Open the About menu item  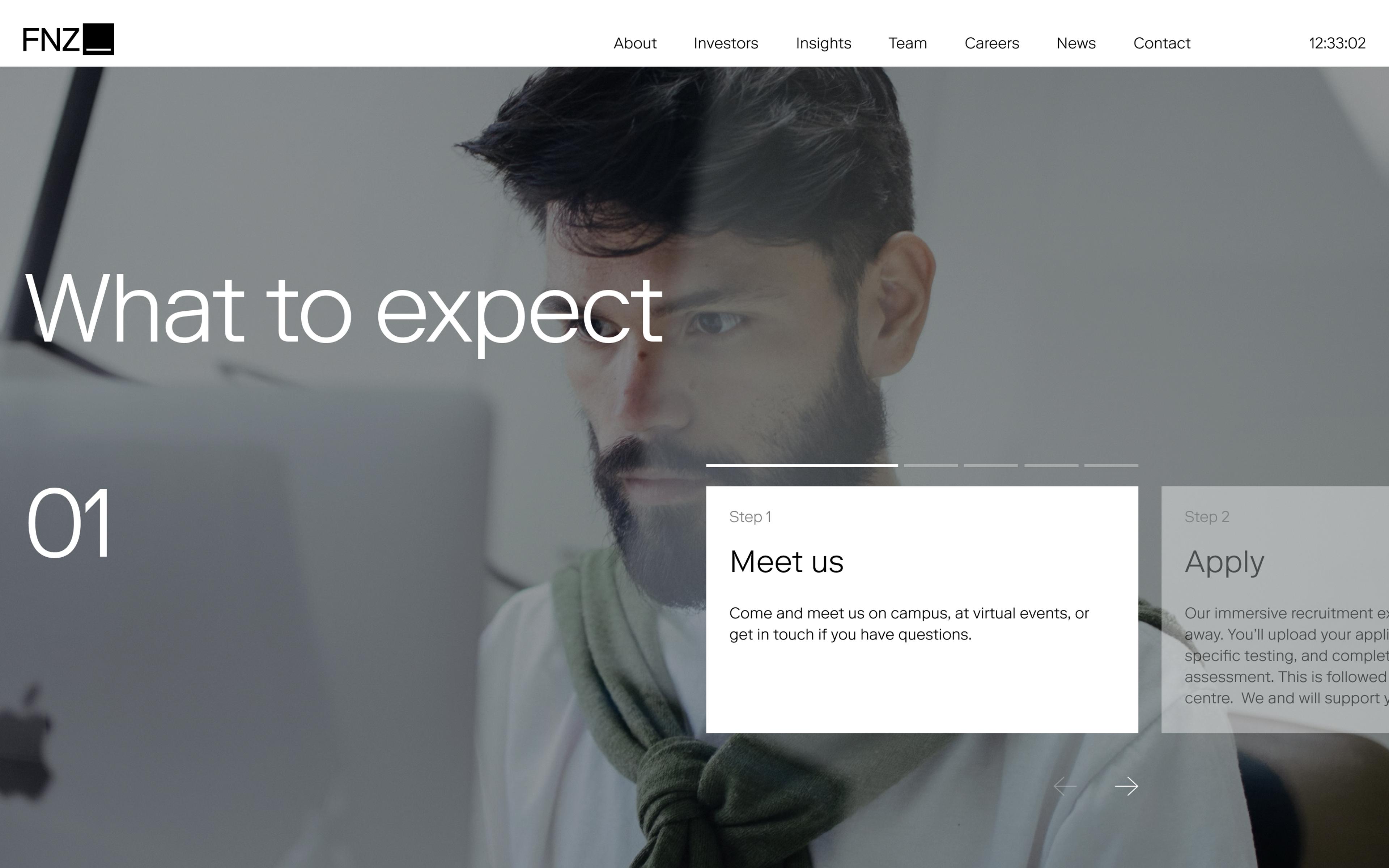click(635, 43)
